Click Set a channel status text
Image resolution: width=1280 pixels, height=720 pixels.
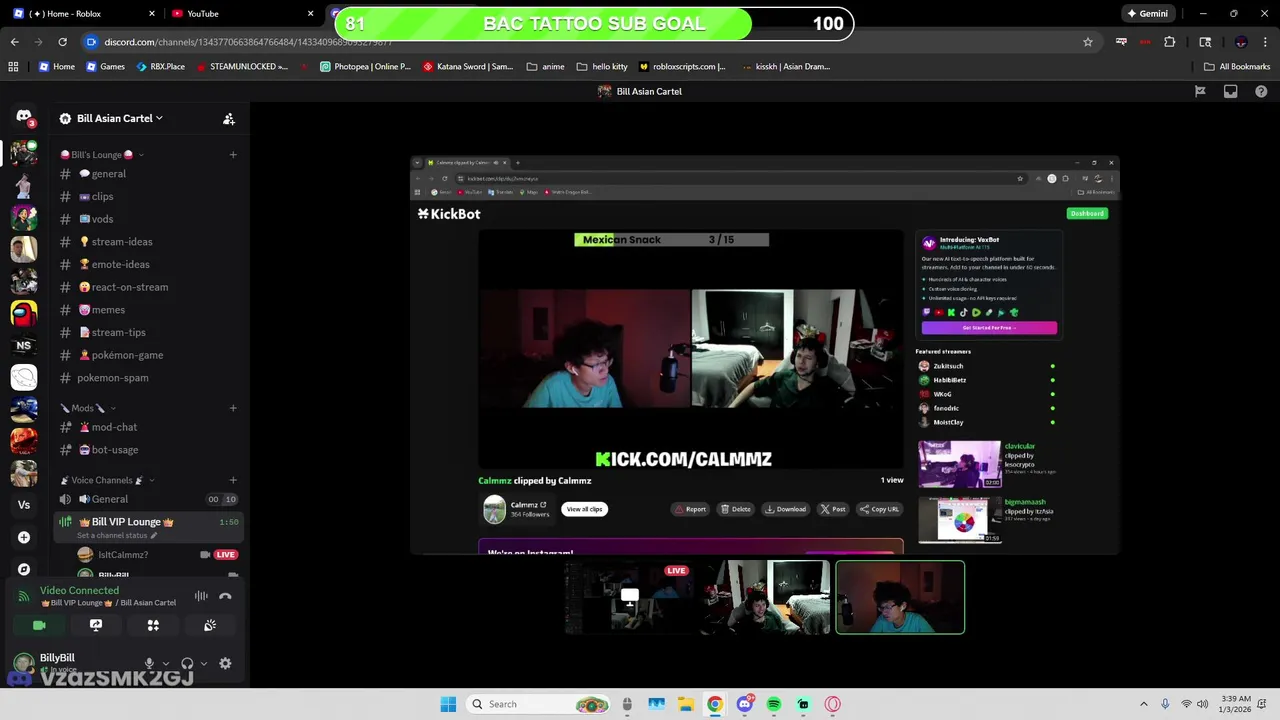(117, 536)
